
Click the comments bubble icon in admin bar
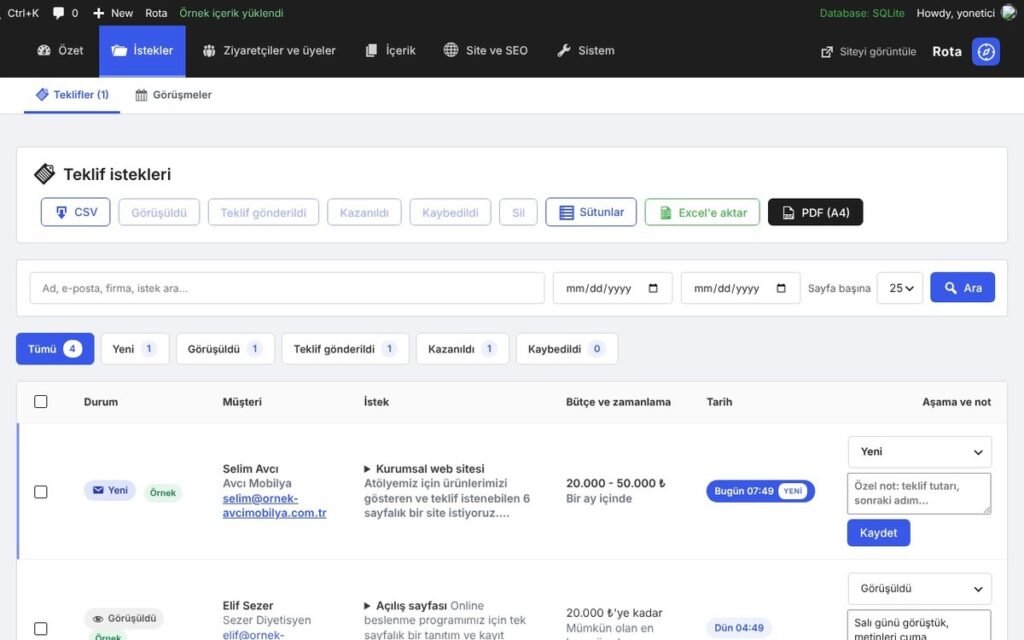click(58, 13)
